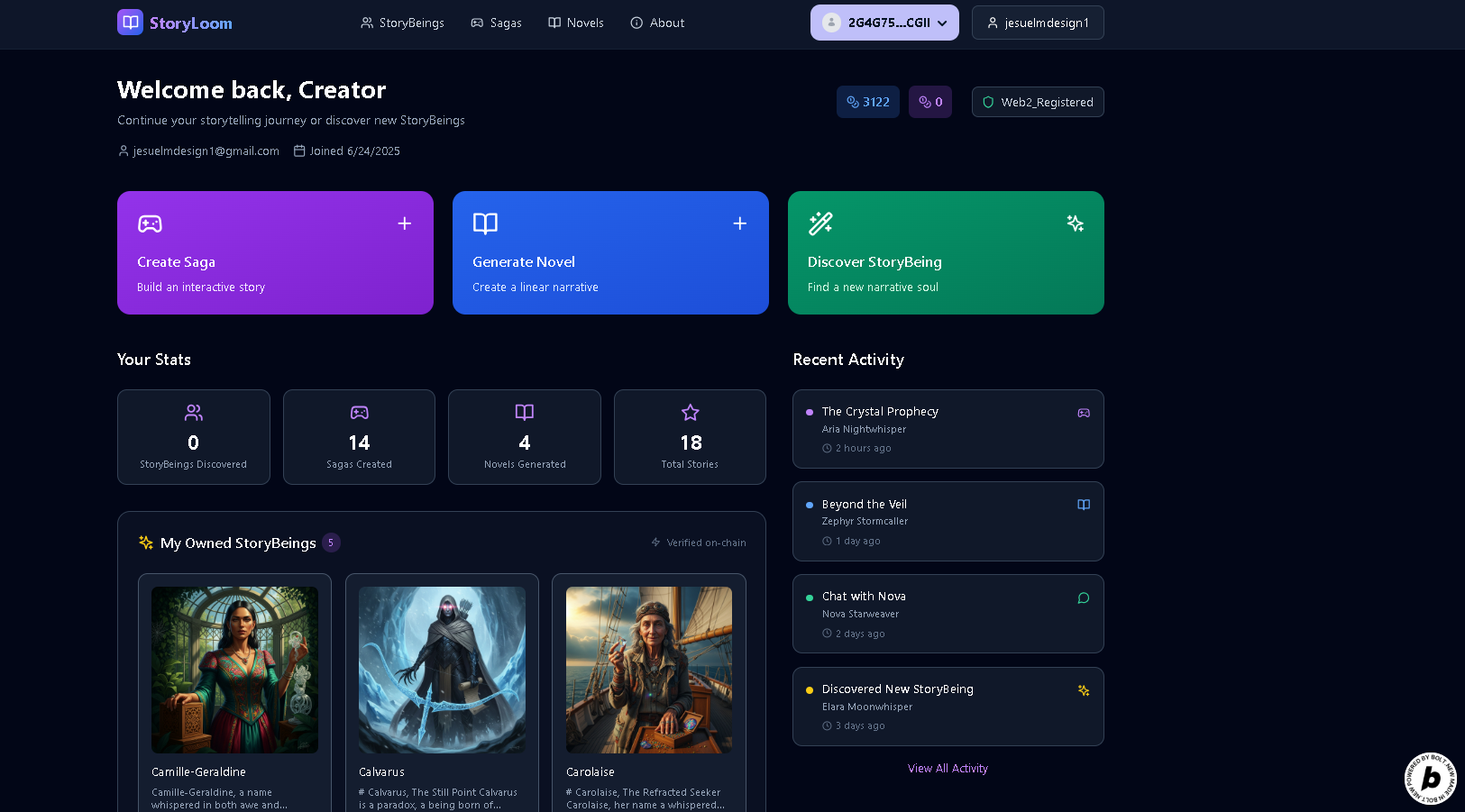Open the About navigation item

657,23
